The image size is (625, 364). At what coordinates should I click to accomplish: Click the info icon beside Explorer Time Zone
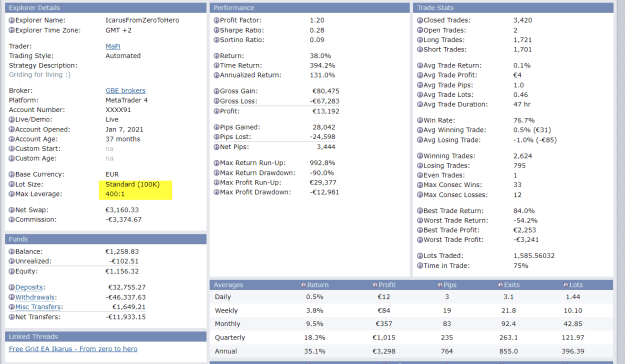pyautogui.click(x=12, y=30)
